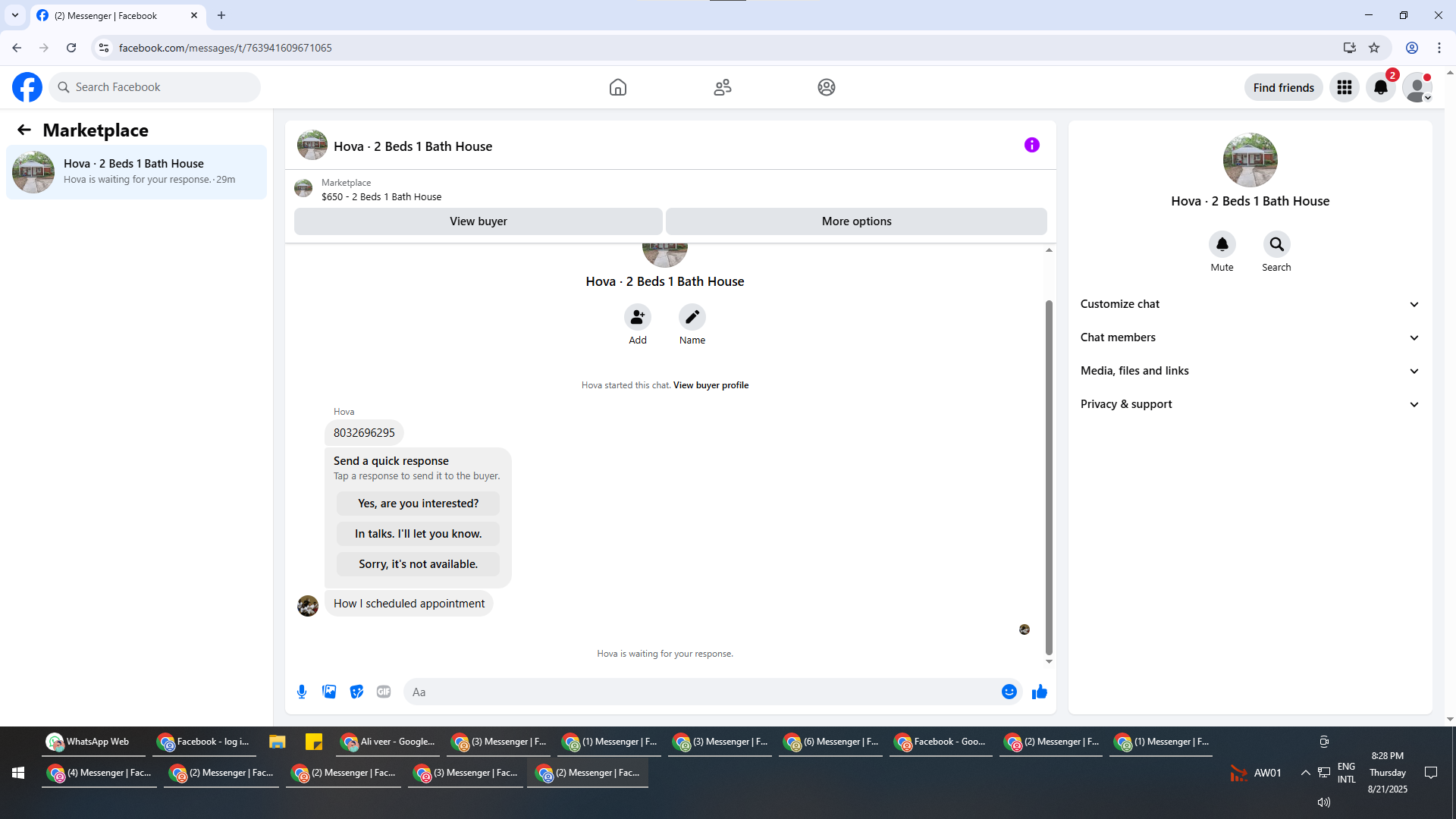Search in conversation via magnifier icon
The image size is (1456, 819).
pos(1276,244)
